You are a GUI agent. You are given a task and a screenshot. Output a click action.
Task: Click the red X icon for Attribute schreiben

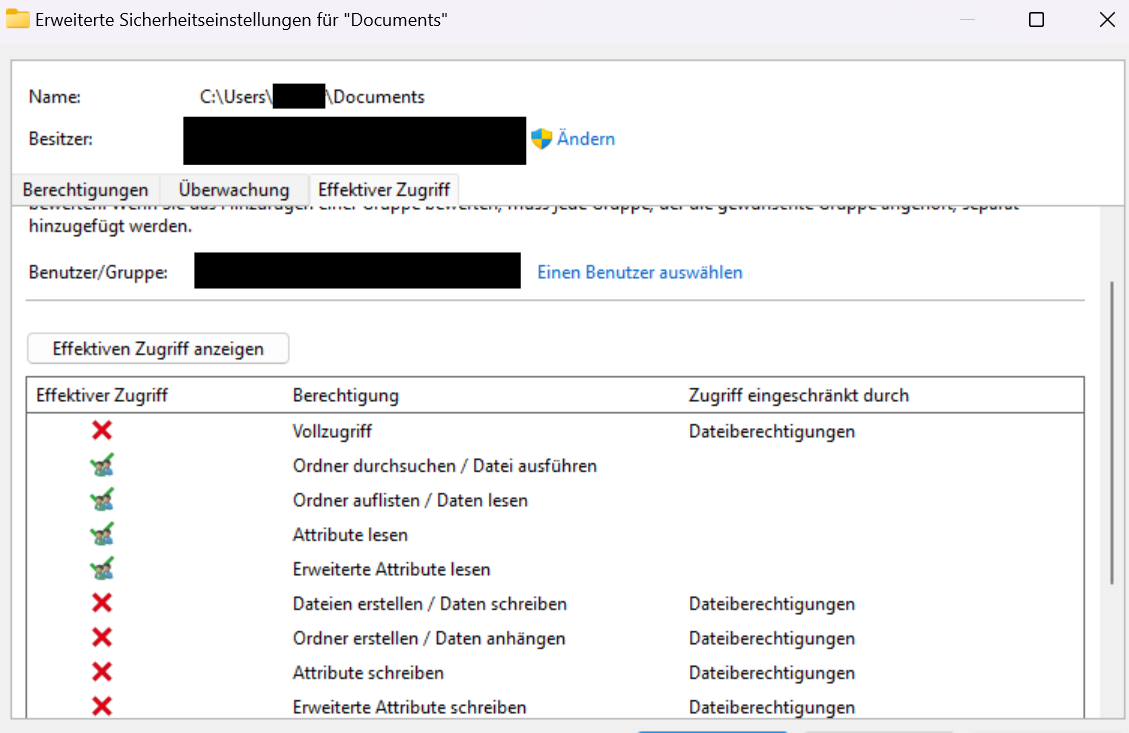pos(102,672)
